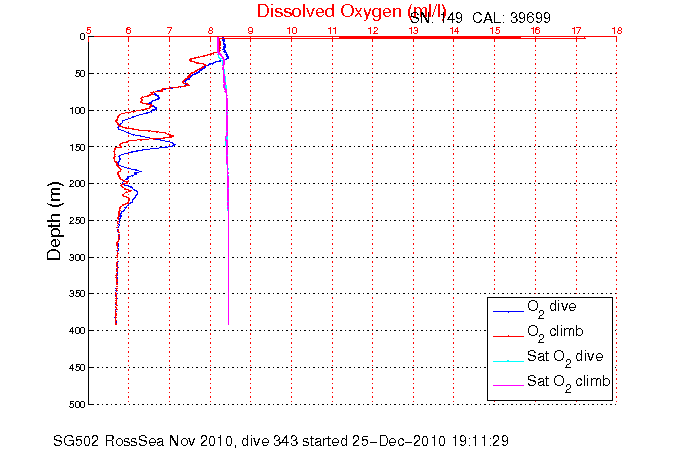Click depth tick label 350

77,294
